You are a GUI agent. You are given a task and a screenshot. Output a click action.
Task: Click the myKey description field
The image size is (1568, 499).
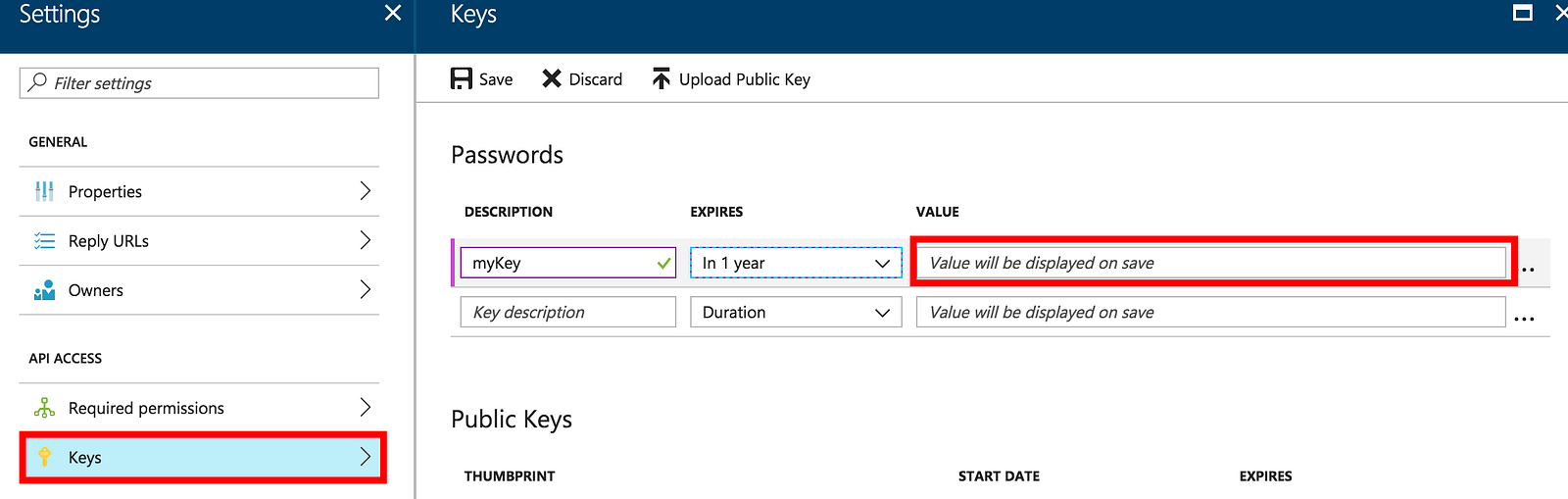[567, 263]
